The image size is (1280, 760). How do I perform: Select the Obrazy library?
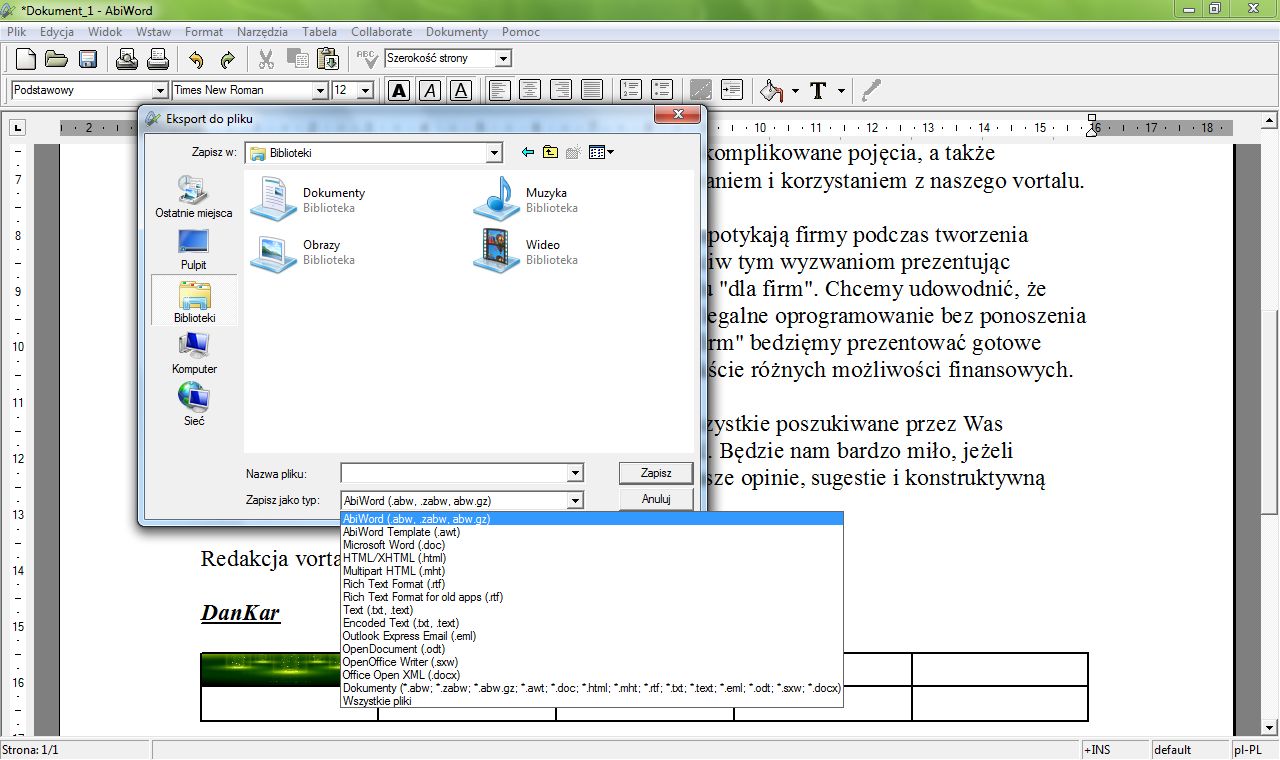(304, 250)
